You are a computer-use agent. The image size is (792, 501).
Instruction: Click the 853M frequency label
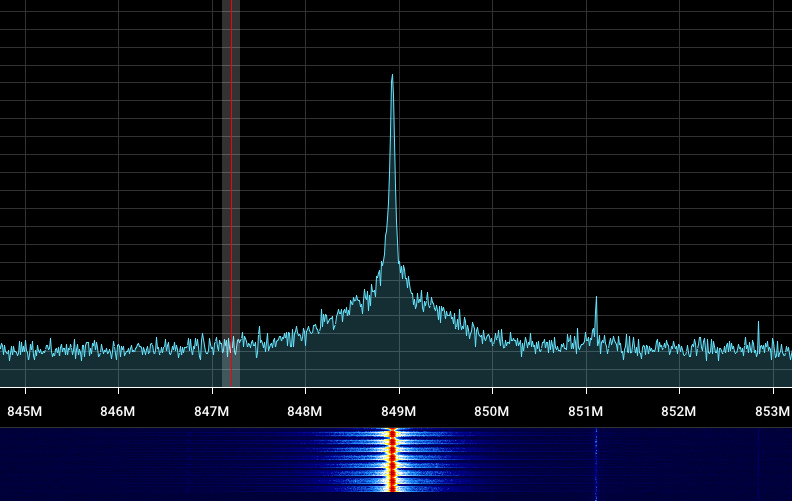tap(772, 412)
